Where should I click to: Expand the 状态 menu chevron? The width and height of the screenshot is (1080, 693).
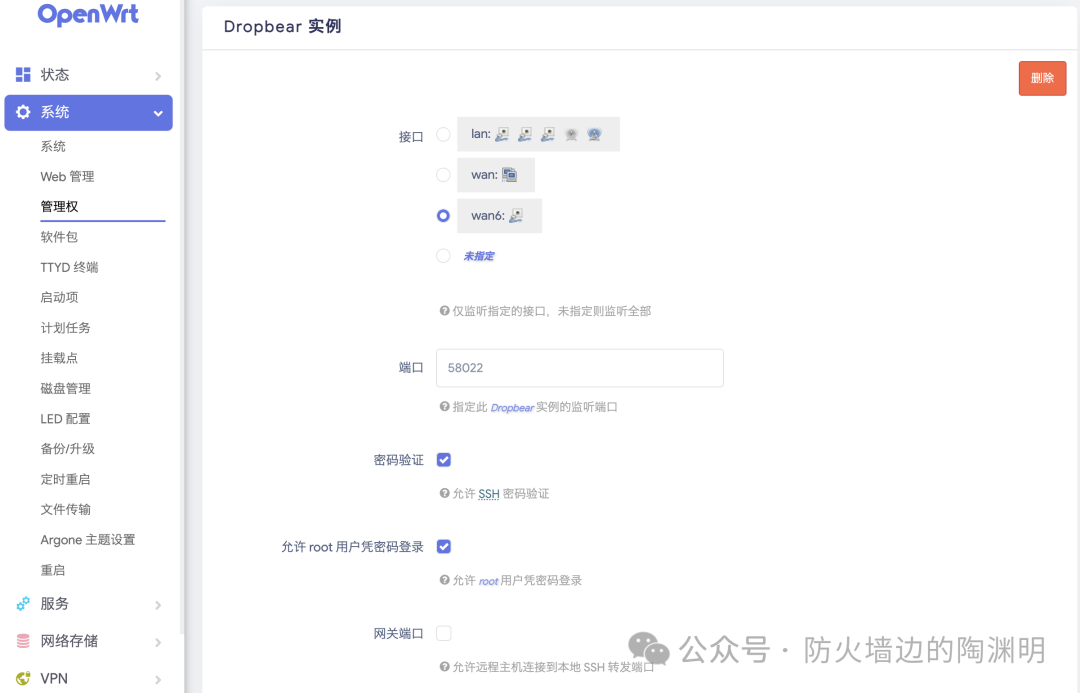tap(158, 76)
